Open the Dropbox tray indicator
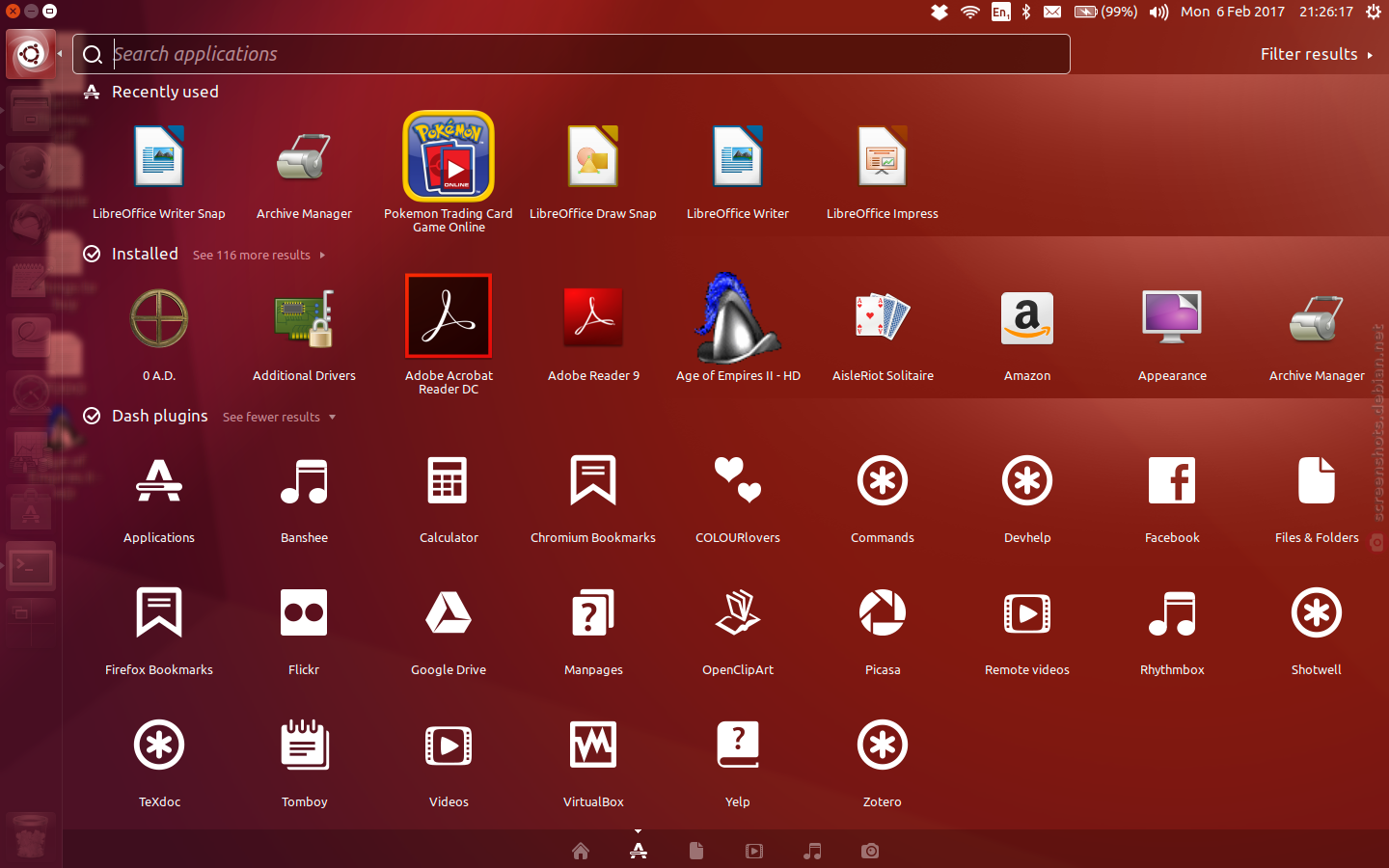The height and width of the screenshot is (868, 1389). coord(940,12)
